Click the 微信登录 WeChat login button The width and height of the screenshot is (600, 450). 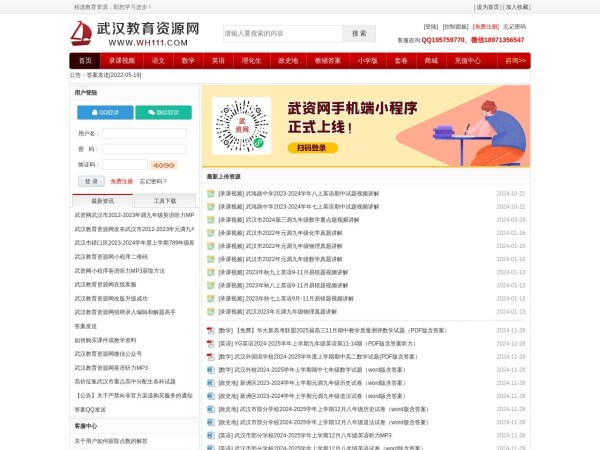(x=155, y=112)
